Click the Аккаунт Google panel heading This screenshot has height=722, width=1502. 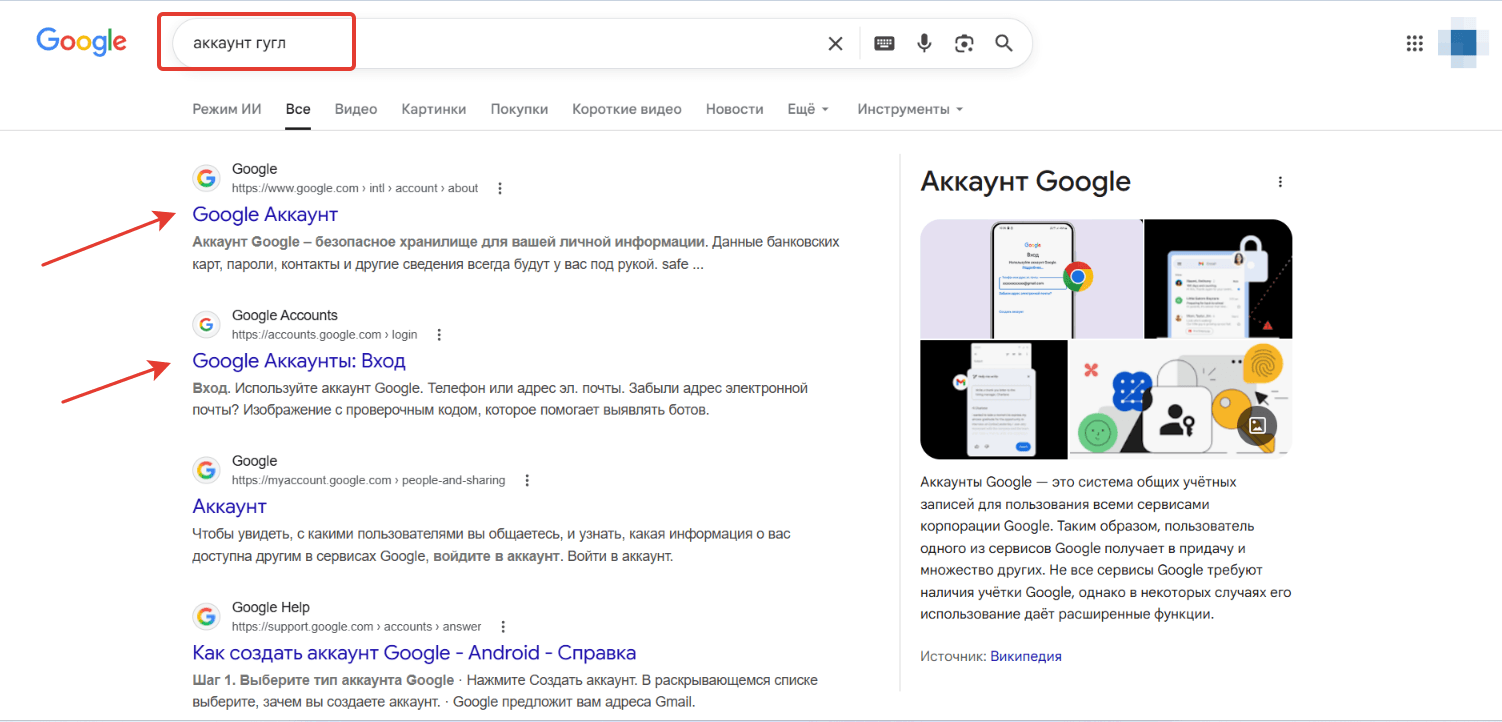(1025, 181)
